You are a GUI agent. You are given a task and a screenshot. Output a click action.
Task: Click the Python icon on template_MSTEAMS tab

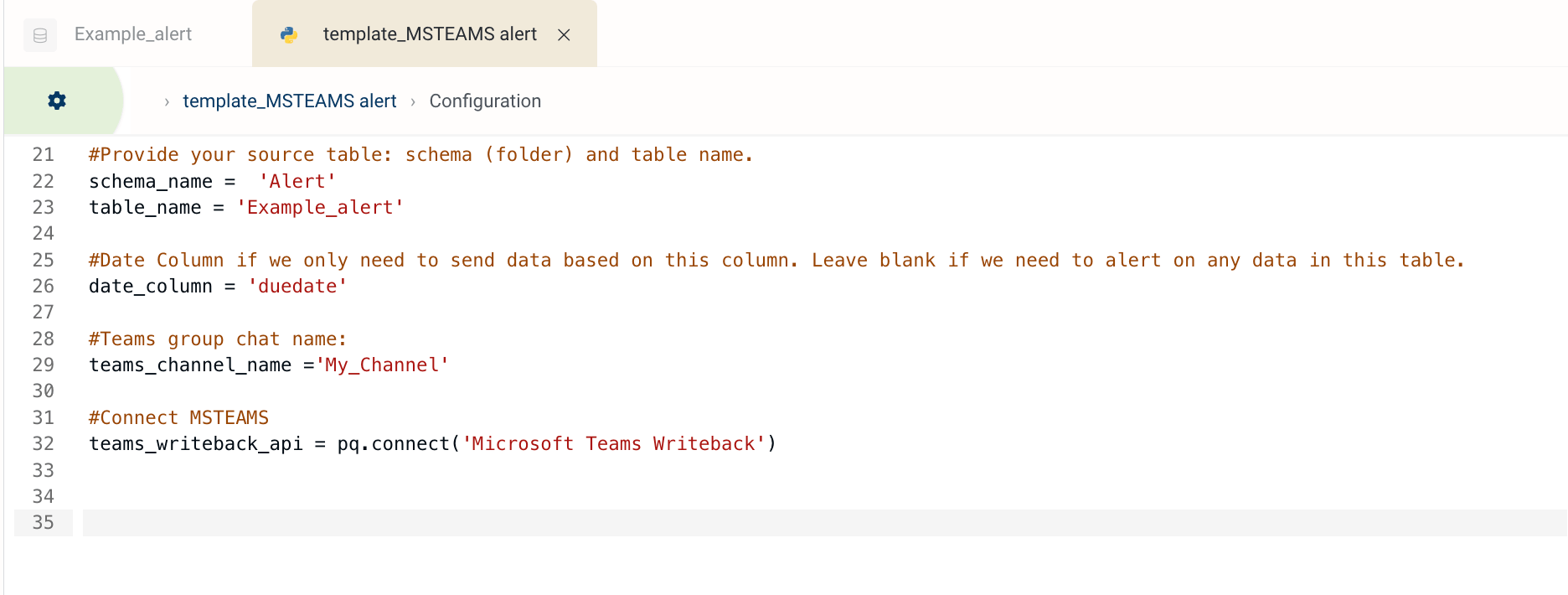tap(289, 34)
